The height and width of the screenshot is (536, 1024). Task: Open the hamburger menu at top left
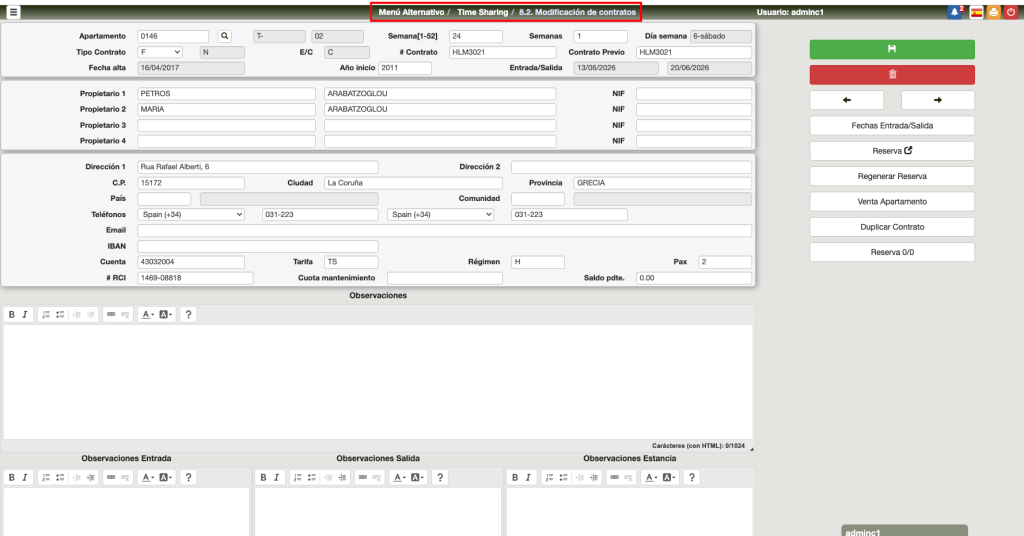tap(14, 12)
